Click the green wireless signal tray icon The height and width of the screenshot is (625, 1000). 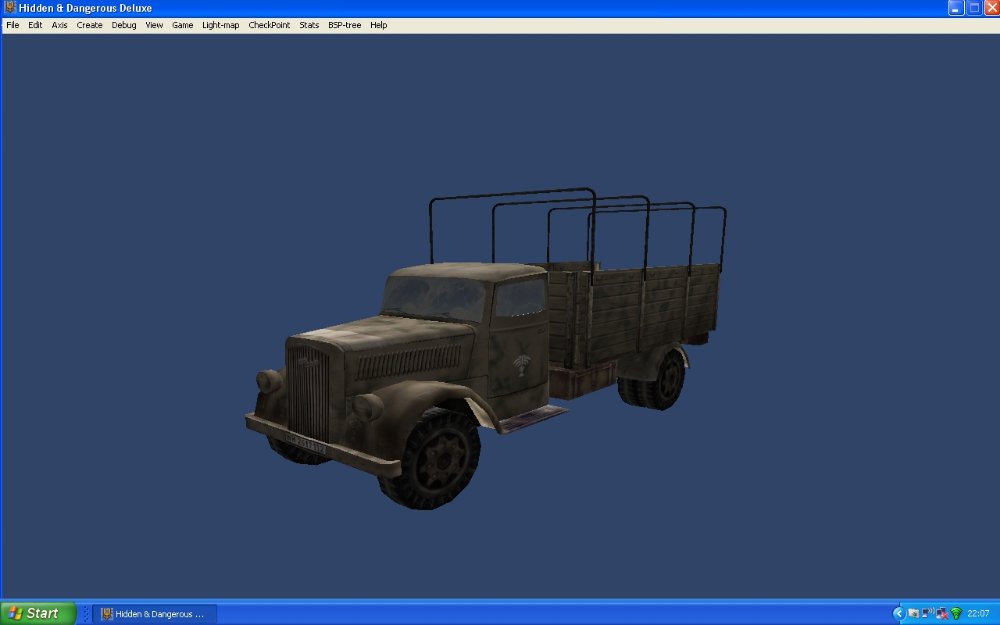[x=956, y=613]
